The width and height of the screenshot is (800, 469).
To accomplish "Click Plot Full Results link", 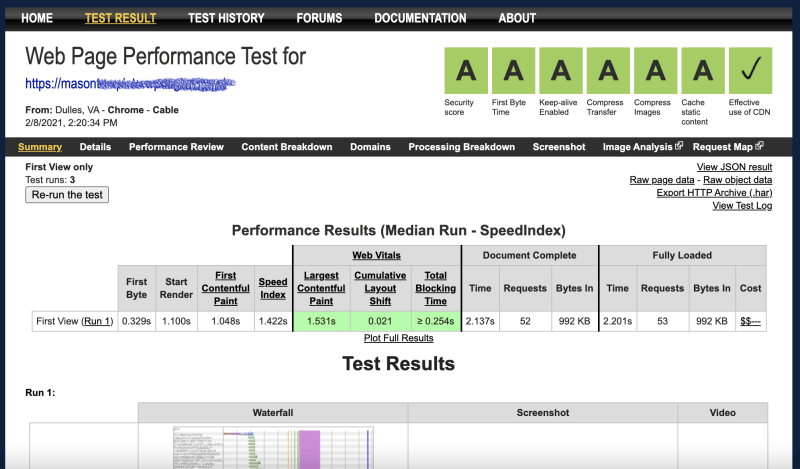I will 398,338.
